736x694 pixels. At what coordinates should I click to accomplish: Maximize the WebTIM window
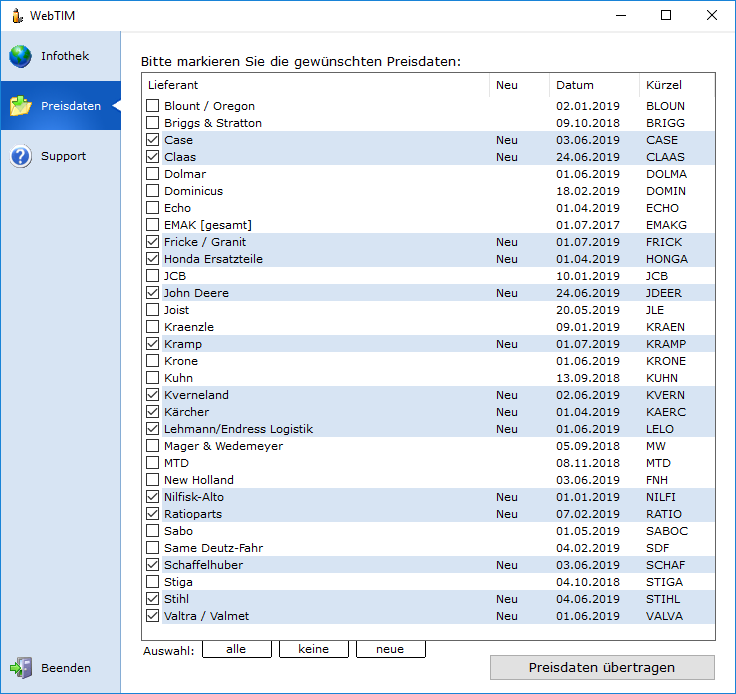[x=666, y=15]
